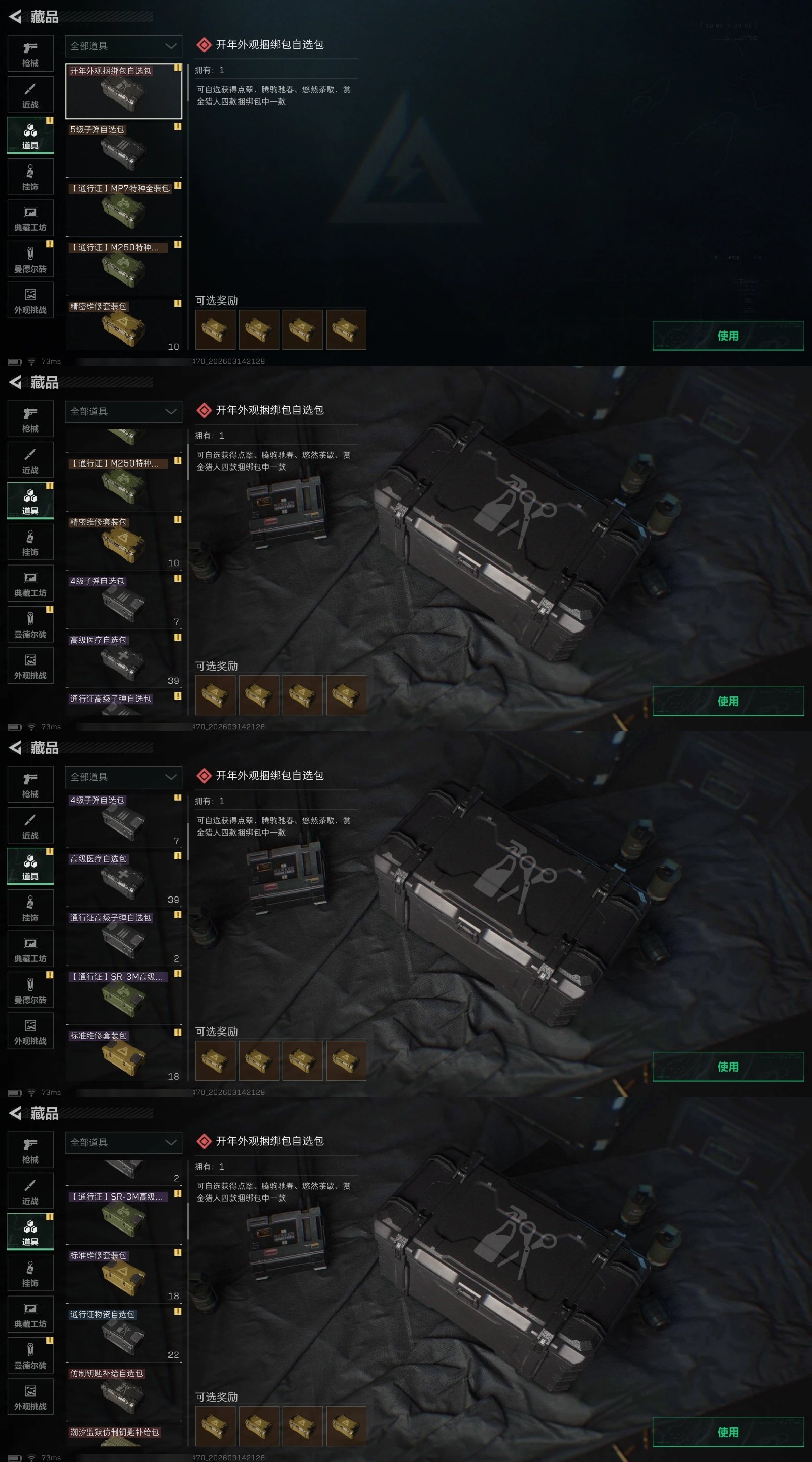Go back using the 藏品 arrow
The width and height of the screenshot is (812, 1462).
point(15,17)
